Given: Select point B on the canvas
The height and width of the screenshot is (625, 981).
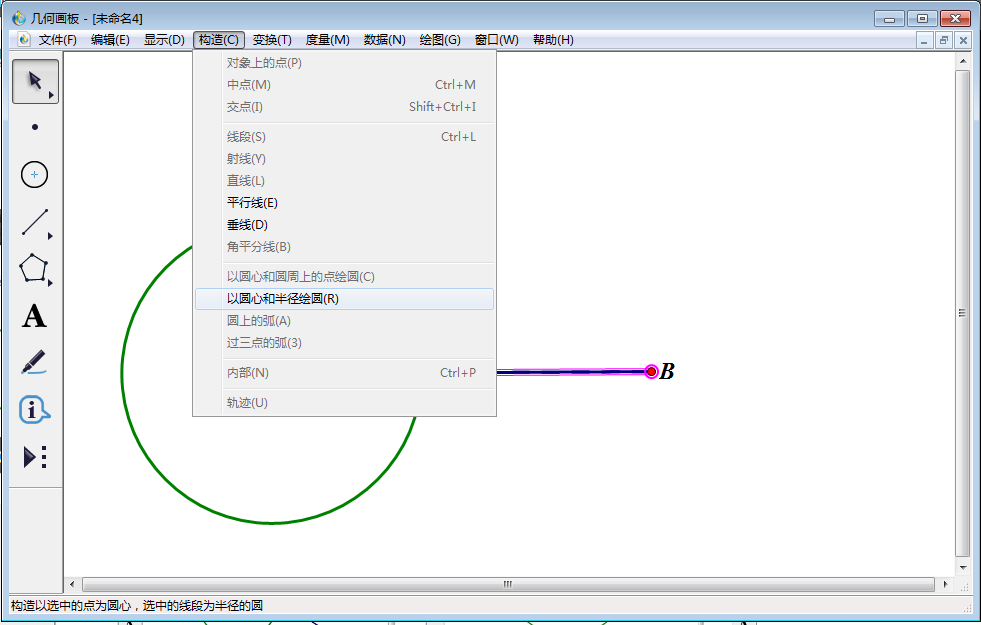Looking at the screenshot, I should point(650,371).
